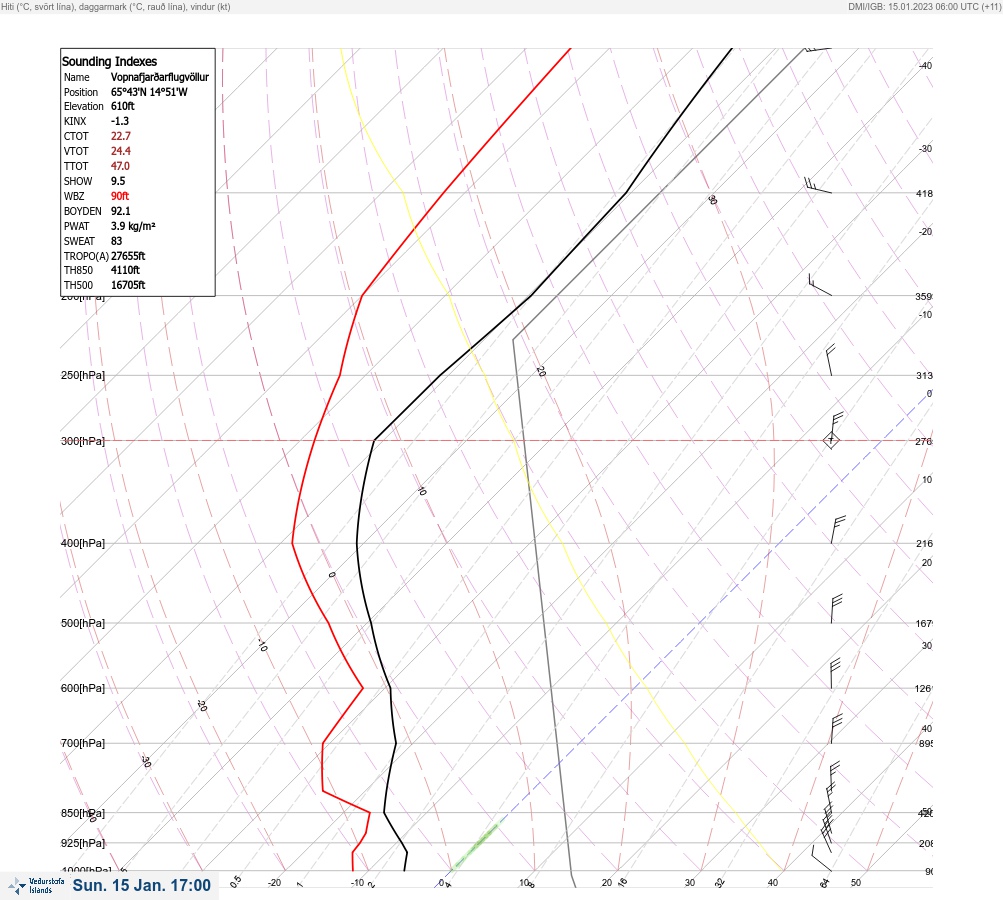Click the SHOW value 9.5
The image size is (1003, 900).
coord(118,181)
